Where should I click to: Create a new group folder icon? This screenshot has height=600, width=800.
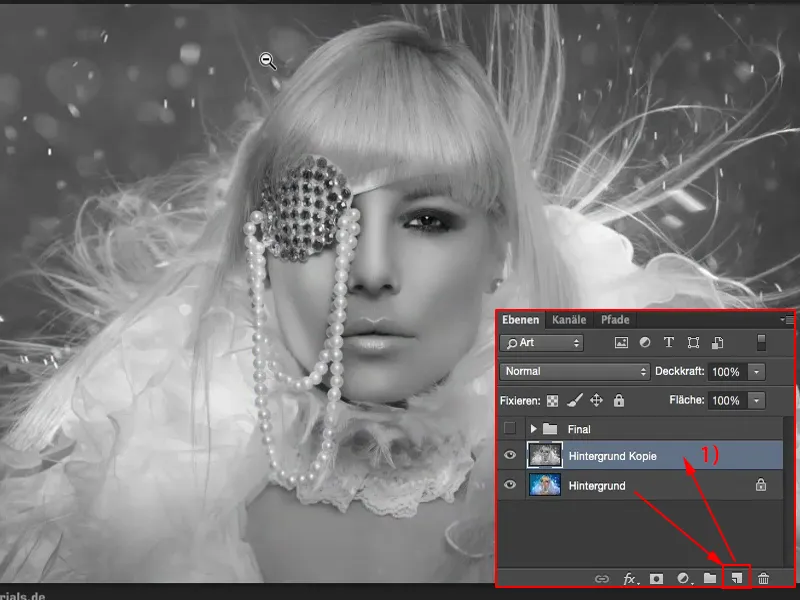click(x=710, y=578)
